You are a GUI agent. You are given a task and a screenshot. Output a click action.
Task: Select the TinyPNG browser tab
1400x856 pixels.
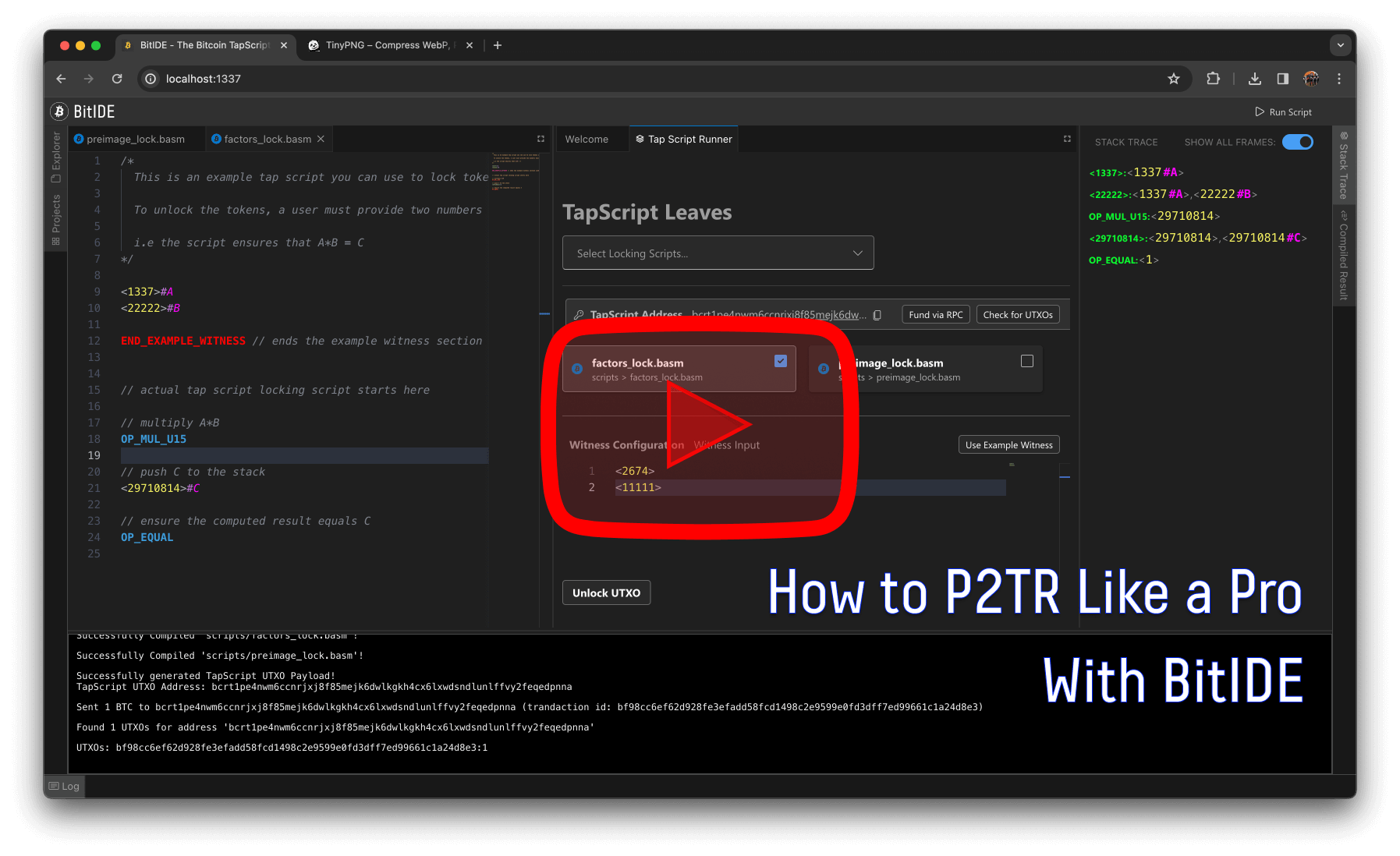point(390,45)
